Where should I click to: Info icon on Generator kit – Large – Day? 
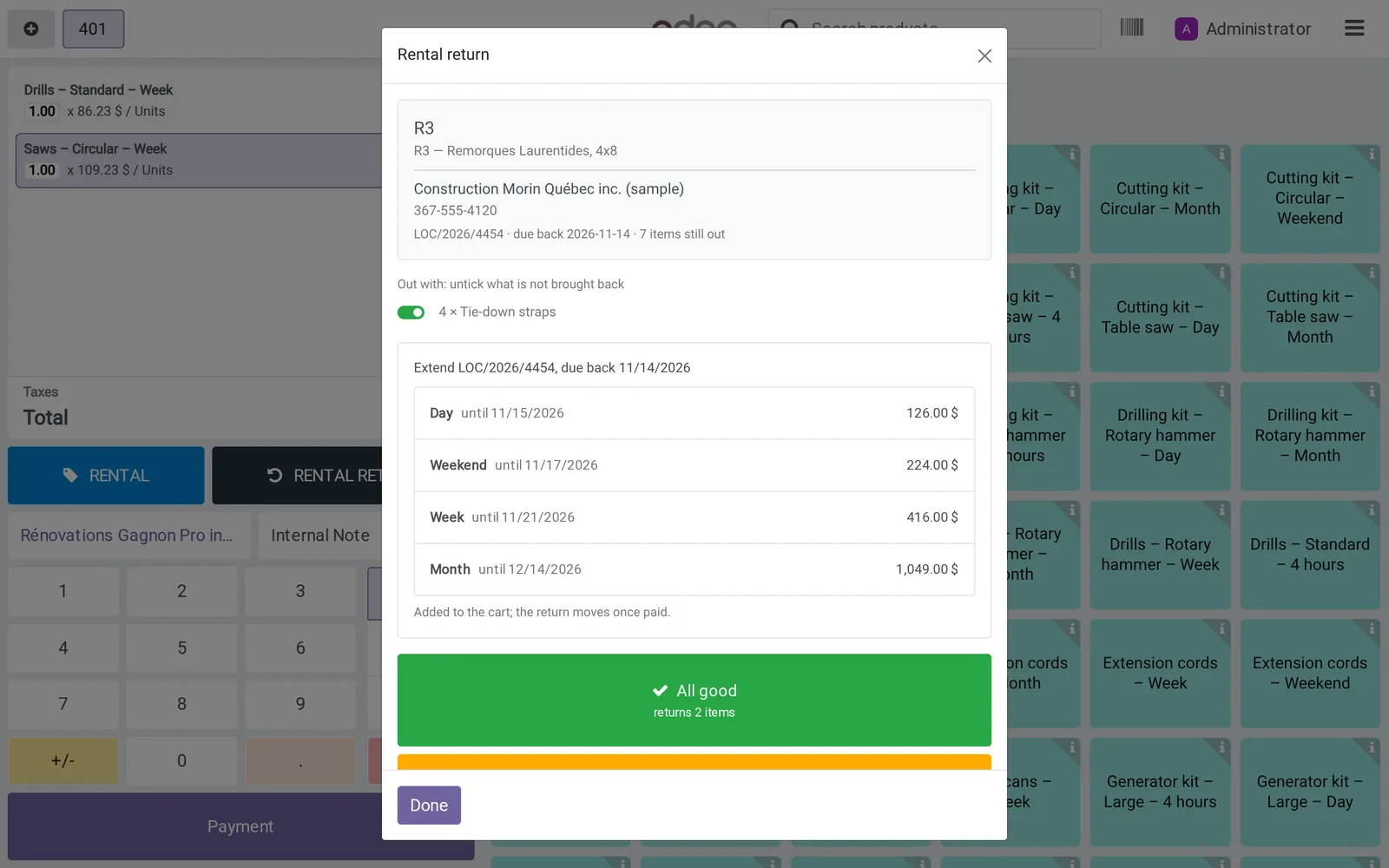tap(1372, 747)
